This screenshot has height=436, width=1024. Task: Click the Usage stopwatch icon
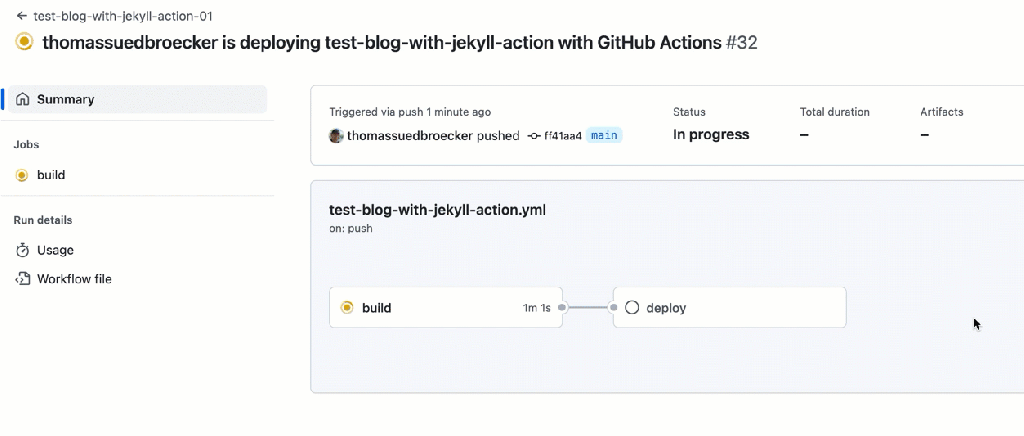pyautogui.click(x=23, y=250)
